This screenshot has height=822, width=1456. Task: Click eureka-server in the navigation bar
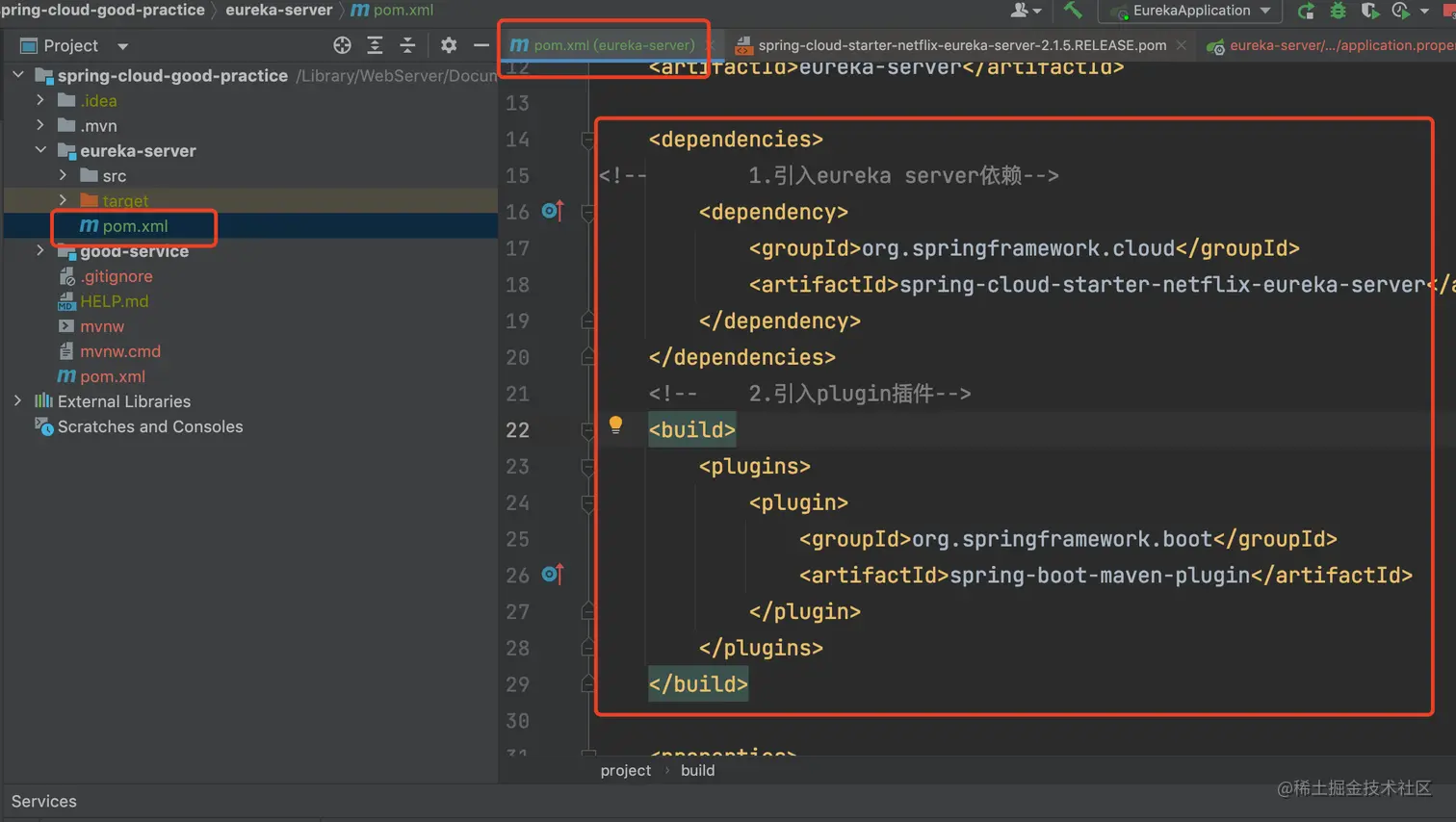(x=278, y=10)
